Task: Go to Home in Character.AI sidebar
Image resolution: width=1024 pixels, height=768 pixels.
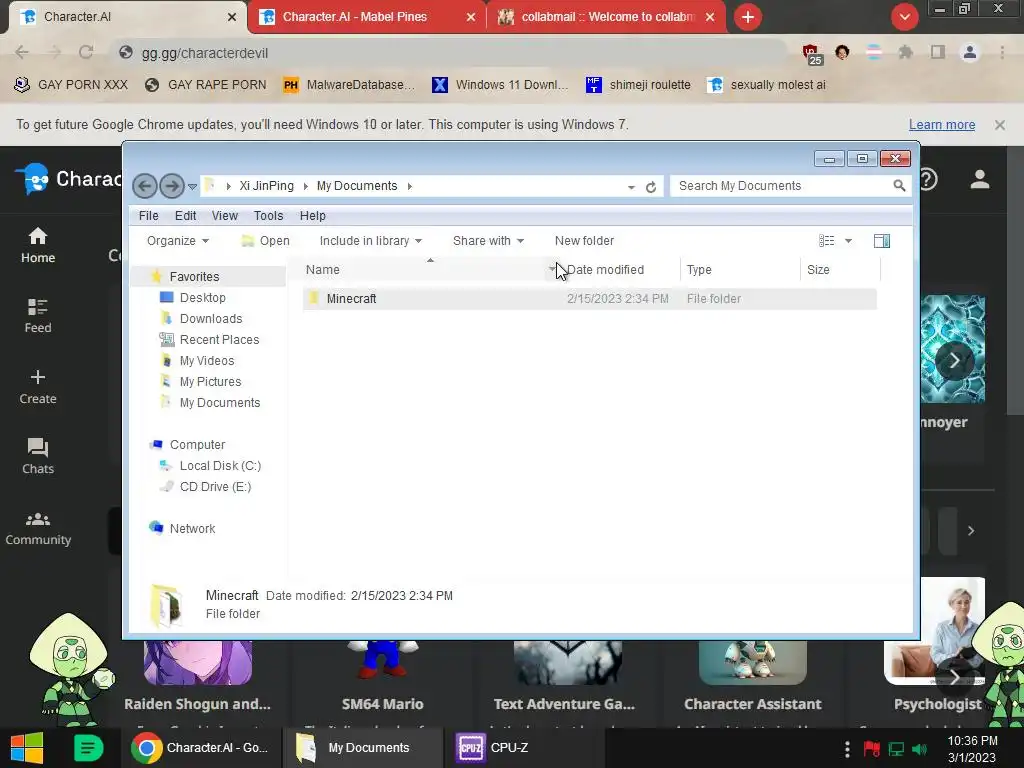Action: pyautogui.click(x=38, y=246)
